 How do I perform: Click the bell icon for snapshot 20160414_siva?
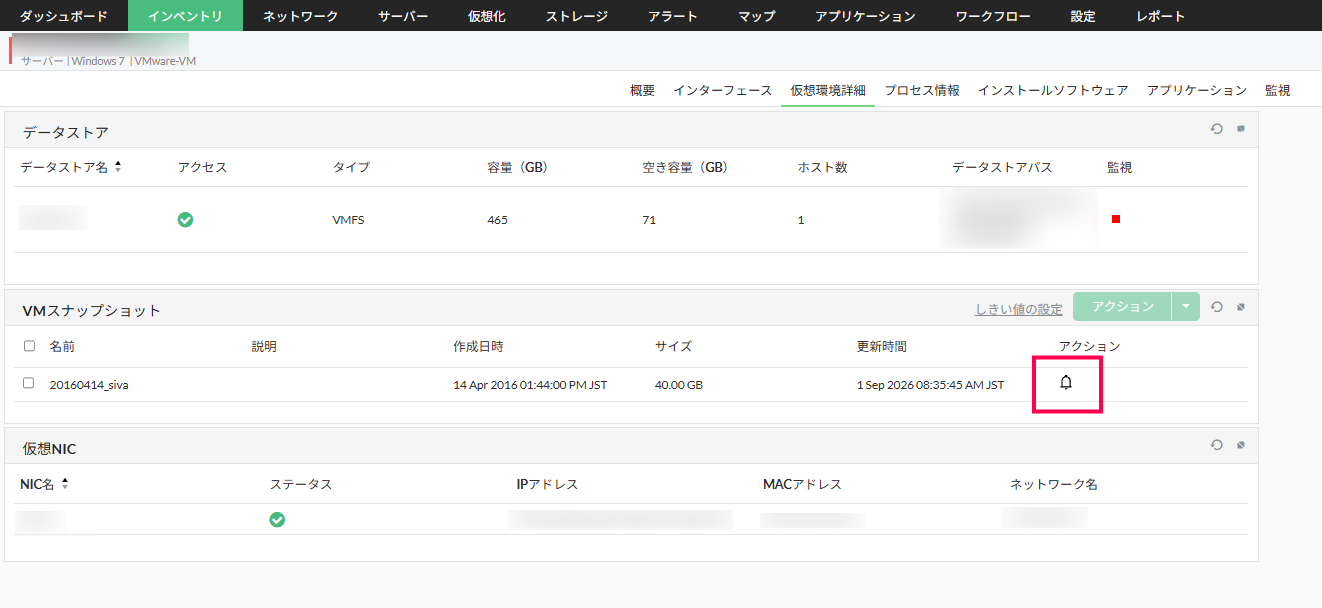1066,383
